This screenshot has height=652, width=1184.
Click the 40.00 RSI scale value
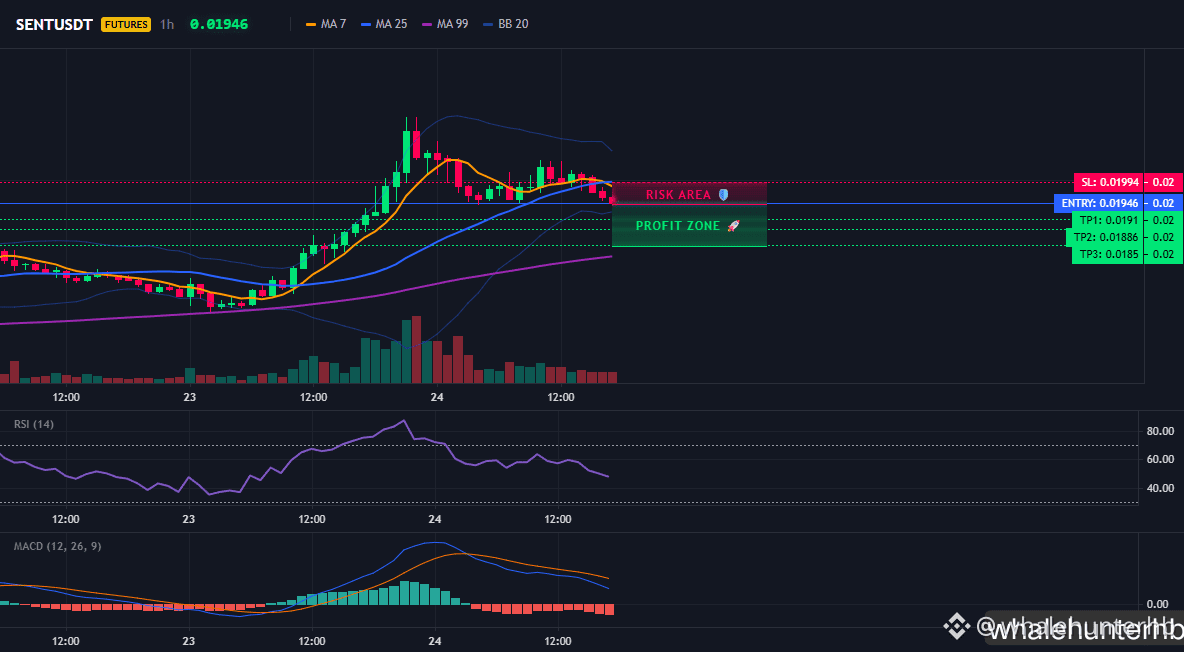(x=1161, y=488)
